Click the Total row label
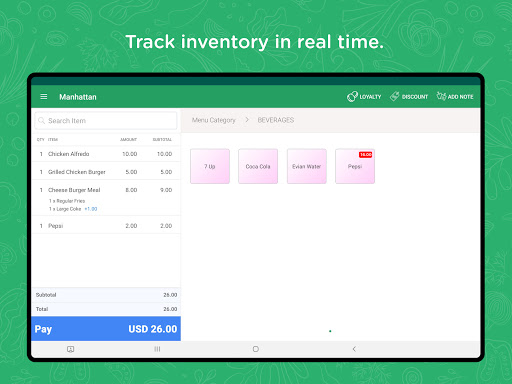 pyautogui.click(x=42, y=309)
